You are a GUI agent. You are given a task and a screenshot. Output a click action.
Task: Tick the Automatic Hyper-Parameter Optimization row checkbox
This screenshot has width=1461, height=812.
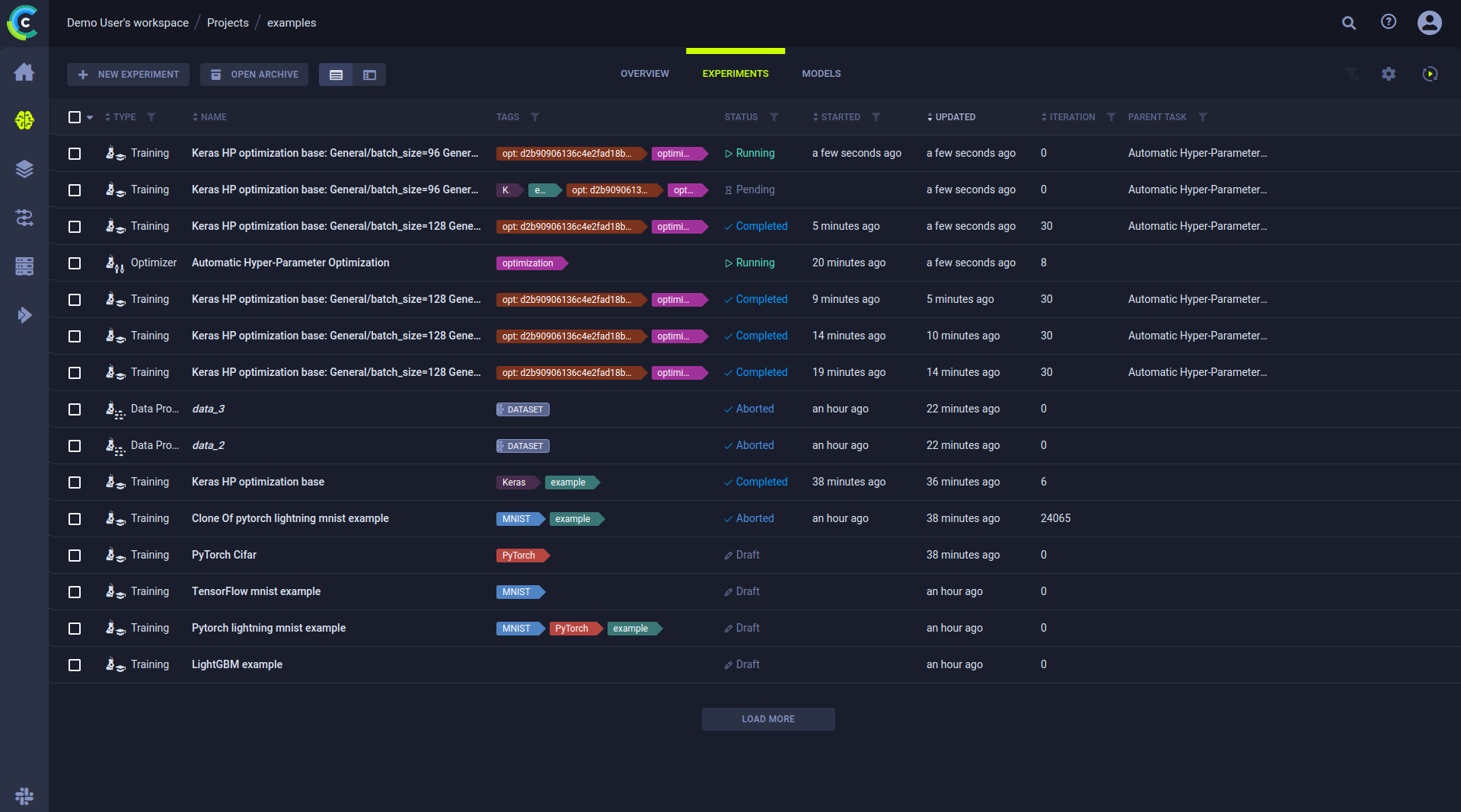coord(75,263)
